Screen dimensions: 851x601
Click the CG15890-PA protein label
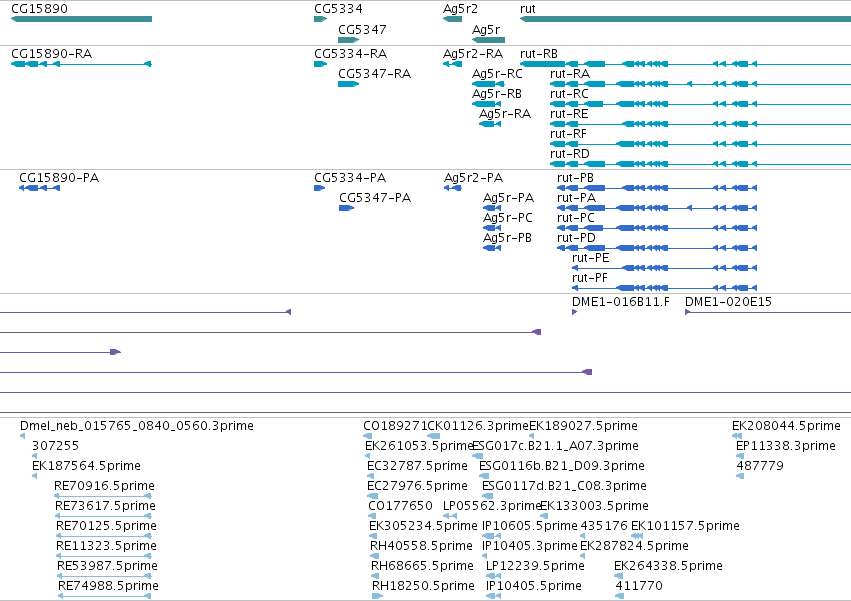59,178
